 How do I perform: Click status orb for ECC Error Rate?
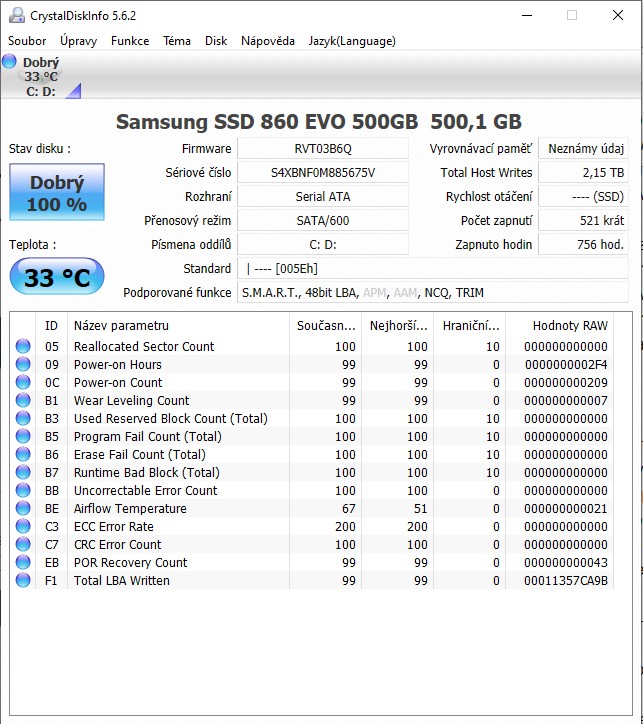tap(23, 526)
